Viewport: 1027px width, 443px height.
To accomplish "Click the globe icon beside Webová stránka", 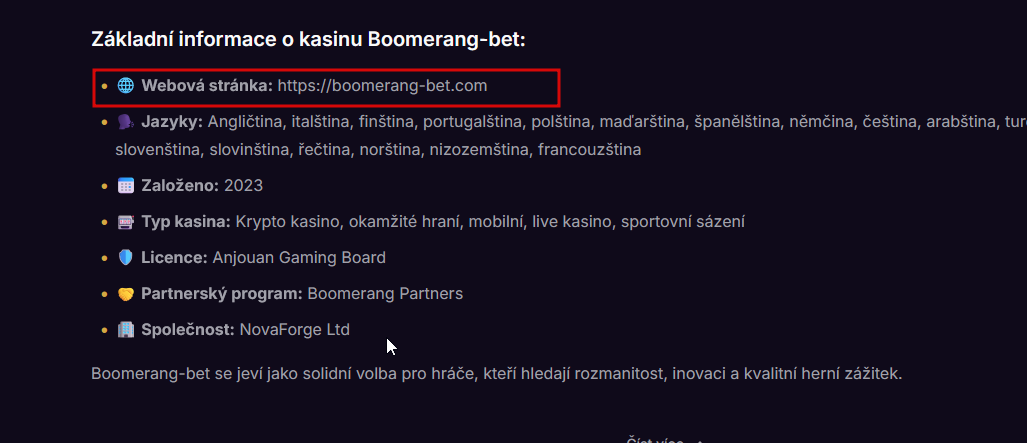I will point(125,86).
